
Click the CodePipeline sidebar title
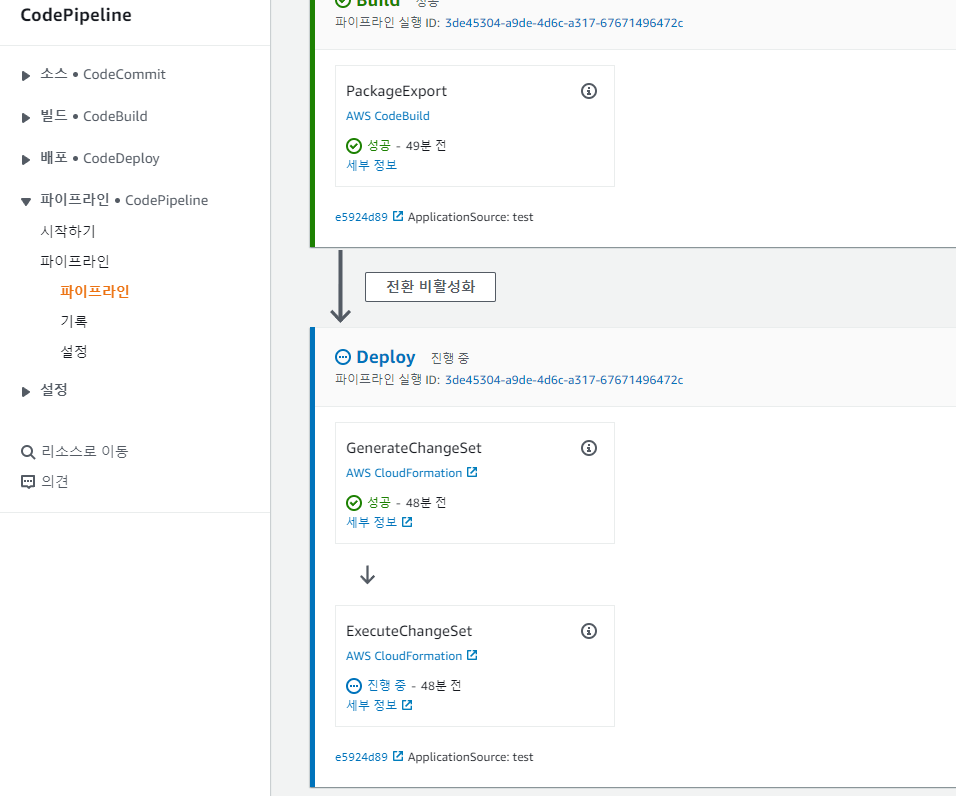pos(76,15)
